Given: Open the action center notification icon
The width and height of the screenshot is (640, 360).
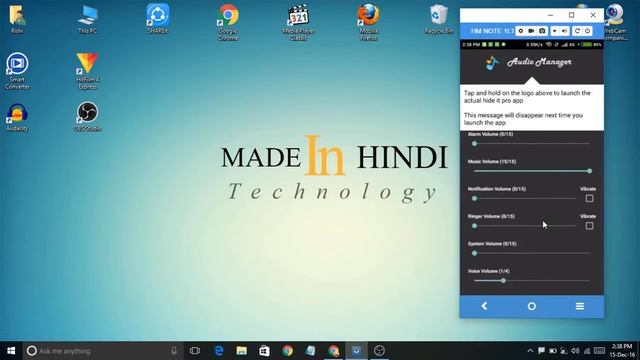Looking at the screenshot, I should [541, 351].
